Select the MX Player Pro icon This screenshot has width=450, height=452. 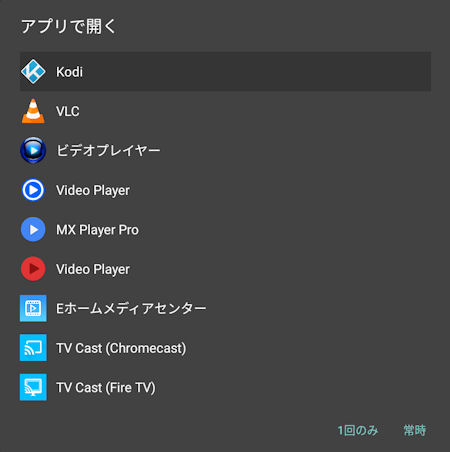pyautogui.click(x=33, y=229)
